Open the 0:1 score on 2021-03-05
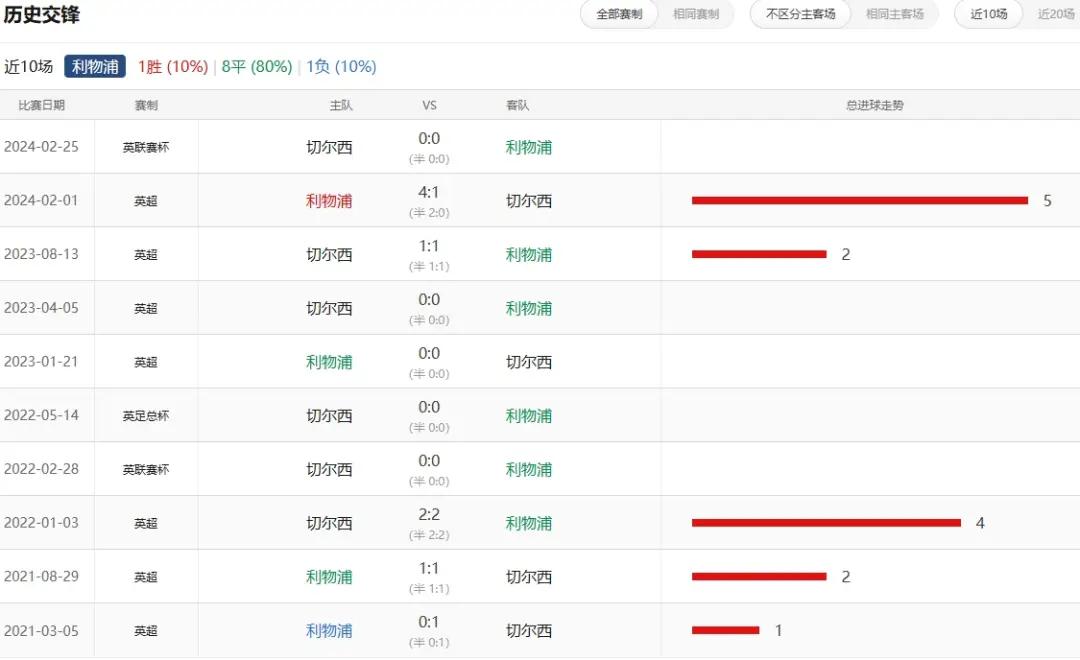Image resolution: width=1080 pixels, height=660 pixels. 428,622
